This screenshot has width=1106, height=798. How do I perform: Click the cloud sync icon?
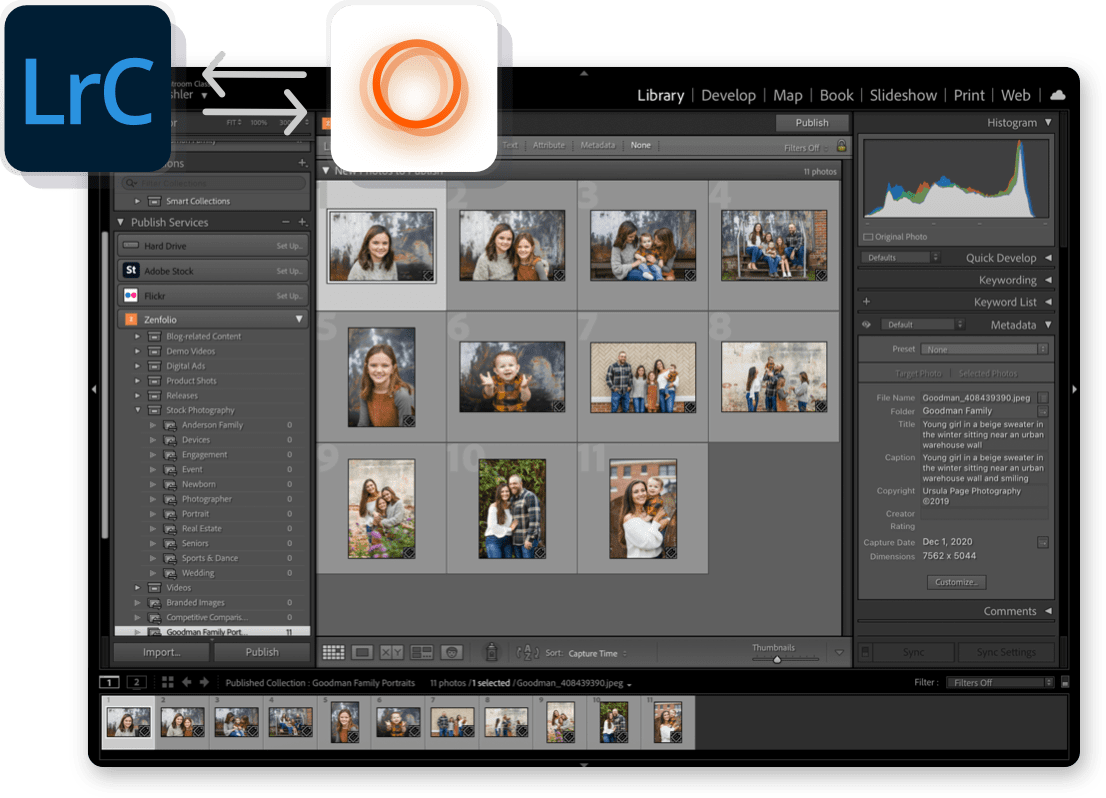coord(1057,95)
